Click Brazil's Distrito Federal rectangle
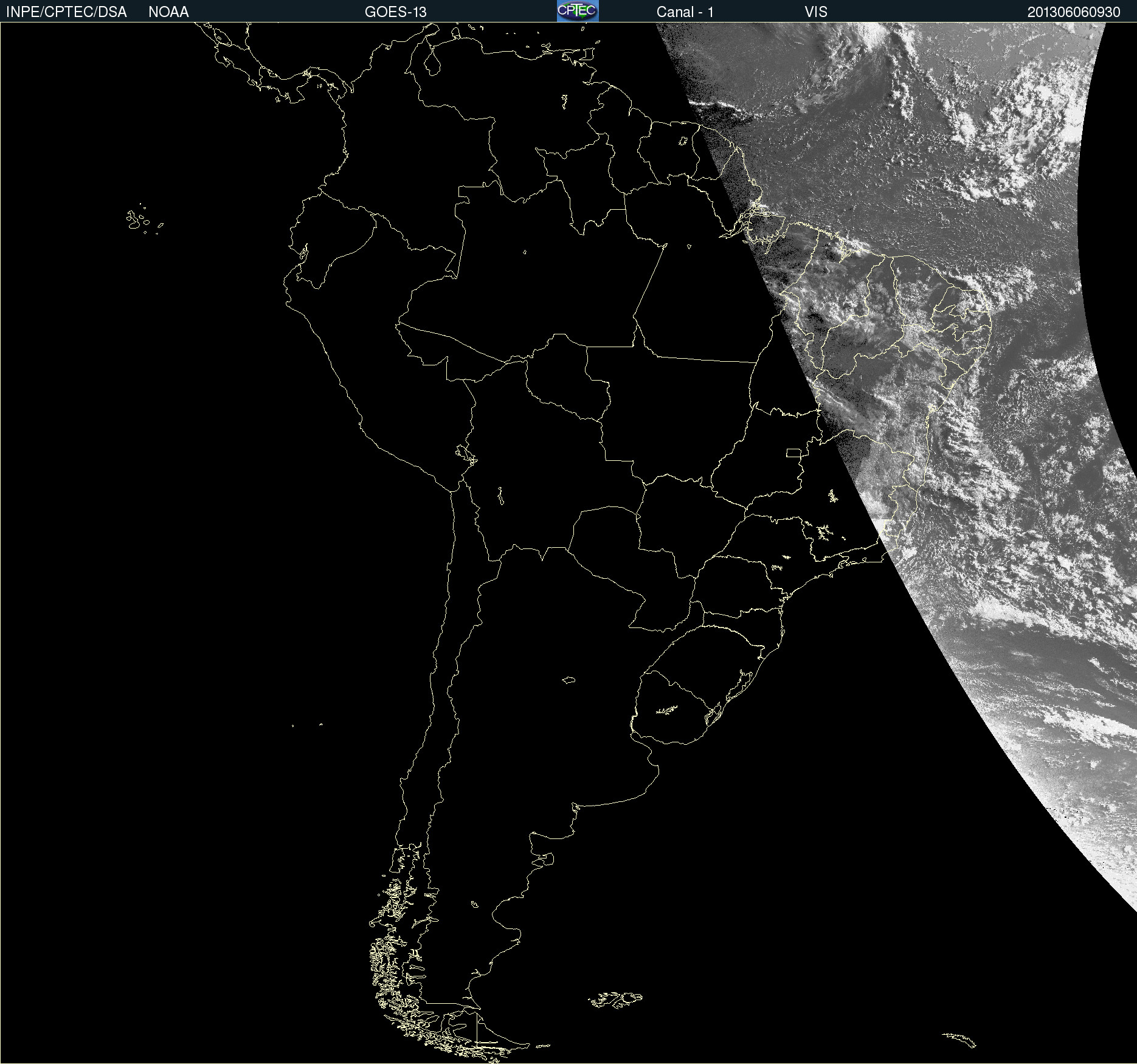Screen dimensions: 1137x1064 click(793, 453)
